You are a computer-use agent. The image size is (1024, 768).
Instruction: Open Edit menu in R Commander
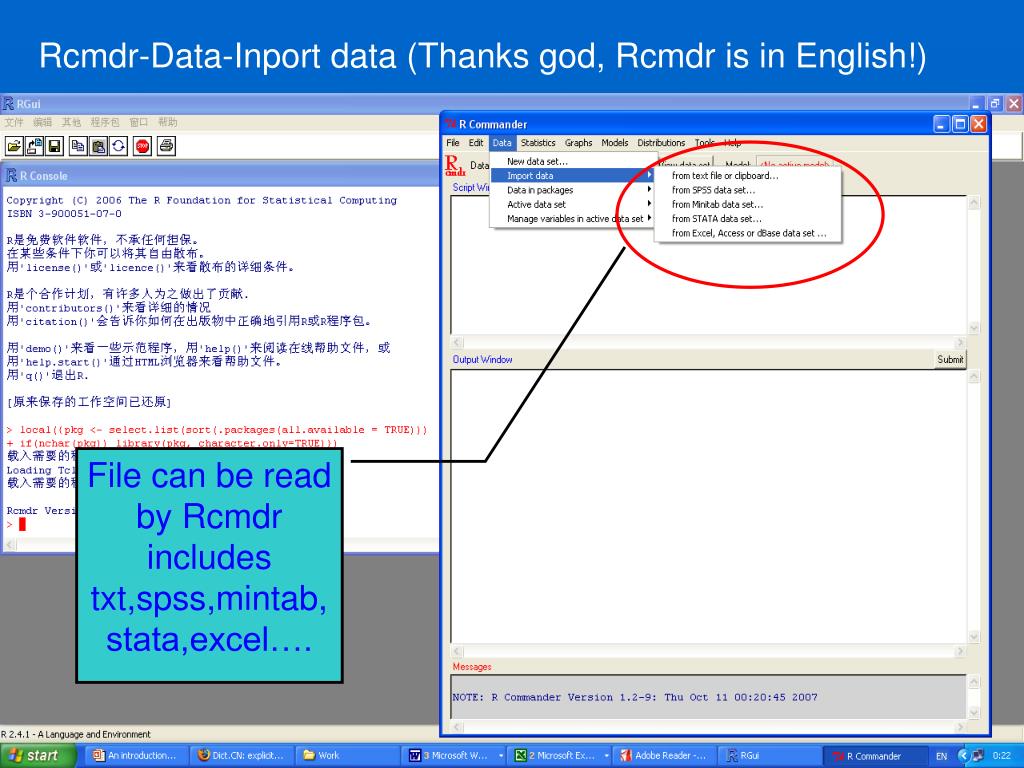(476, 142)
